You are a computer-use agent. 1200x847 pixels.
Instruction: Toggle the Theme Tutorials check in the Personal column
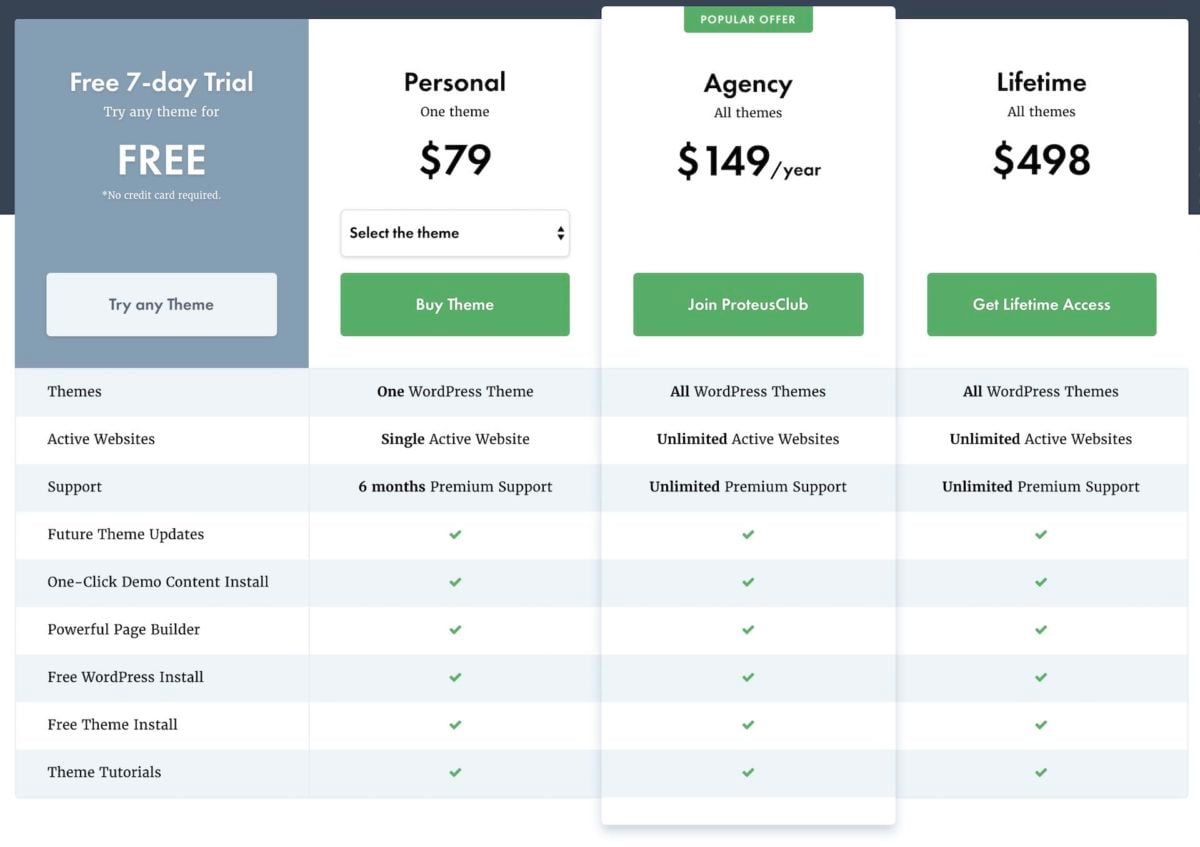455,772
